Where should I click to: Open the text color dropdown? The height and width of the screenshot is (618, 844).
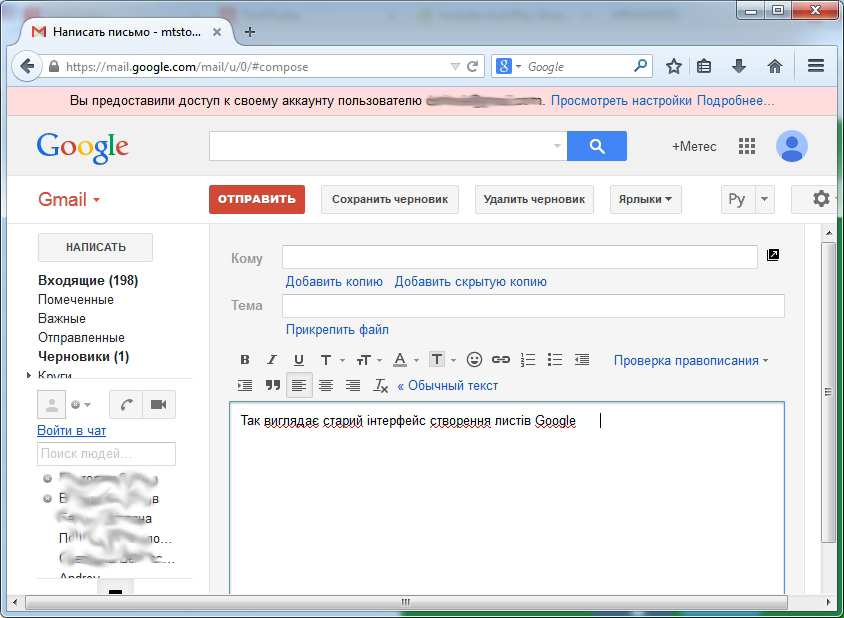(405, 360)
